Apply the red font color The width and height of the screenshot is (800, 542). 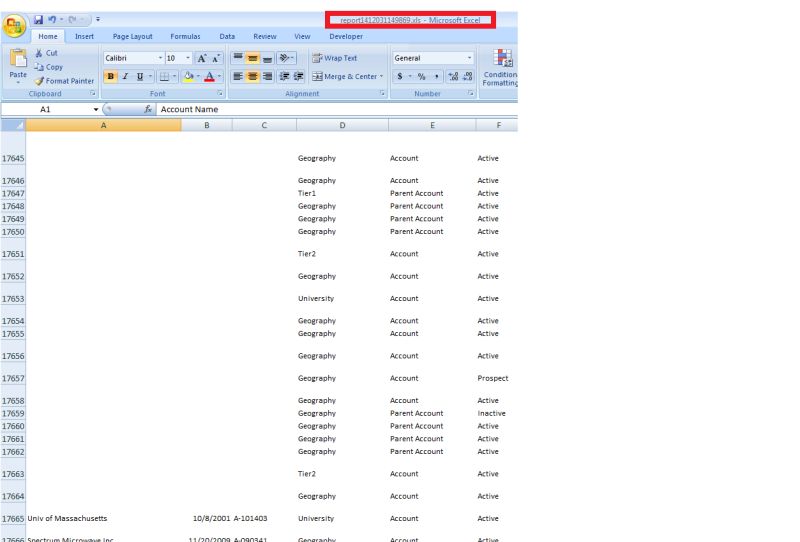209,77
